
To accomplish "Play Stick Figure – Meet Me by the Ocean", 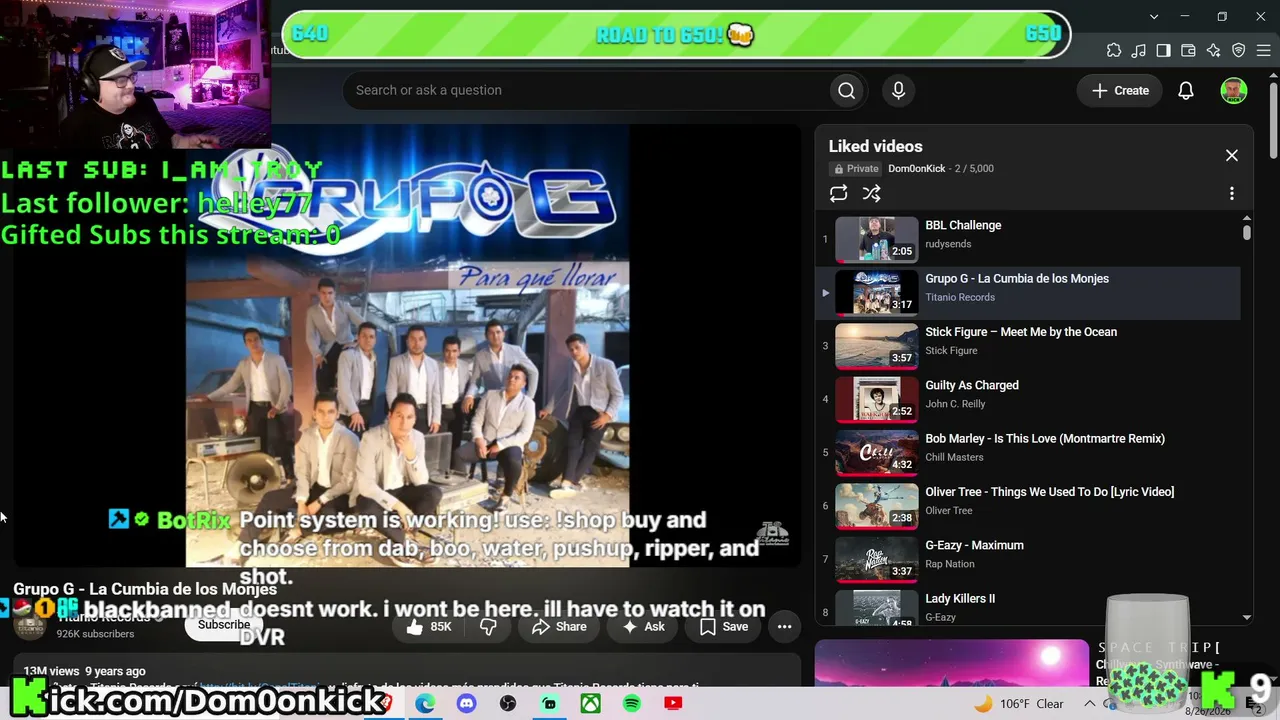I will pyautogui.click(x=1030, y=345).
